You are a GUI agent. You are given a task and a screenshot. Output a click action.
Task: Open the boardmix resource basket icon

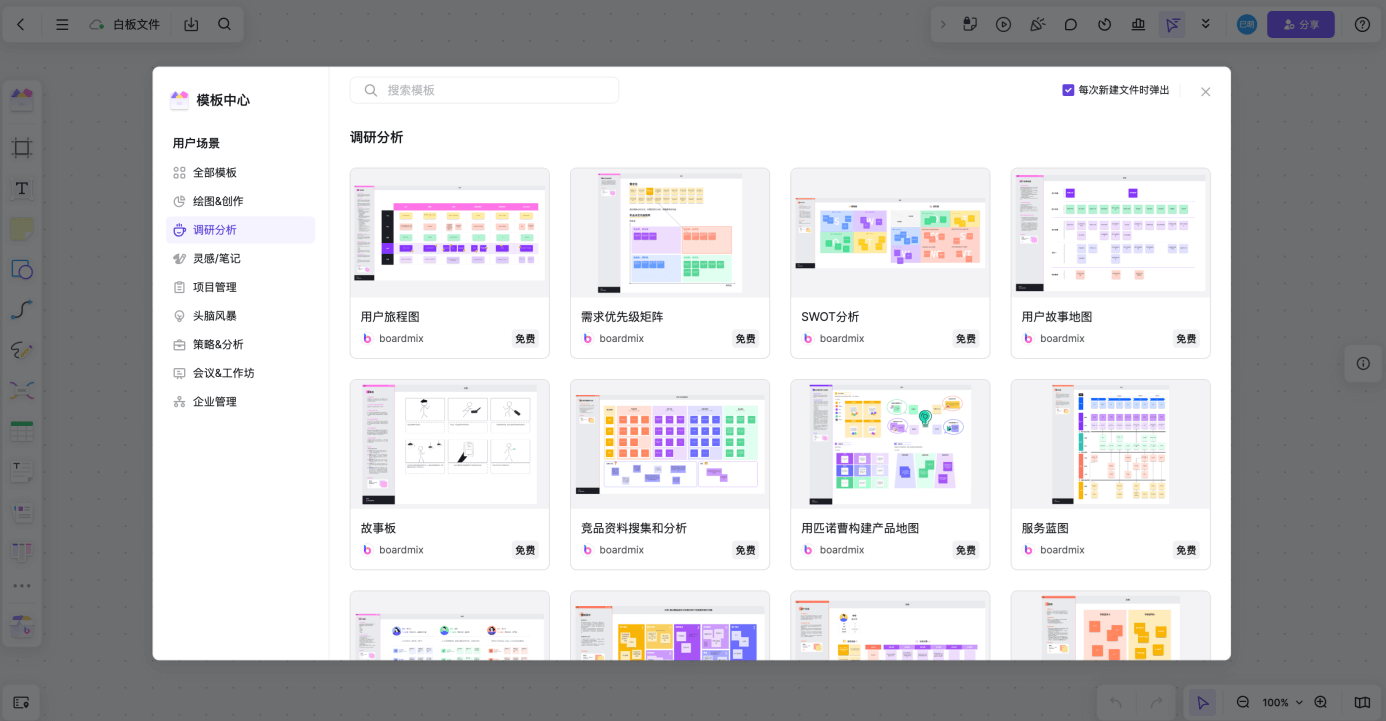coord(22,627)
